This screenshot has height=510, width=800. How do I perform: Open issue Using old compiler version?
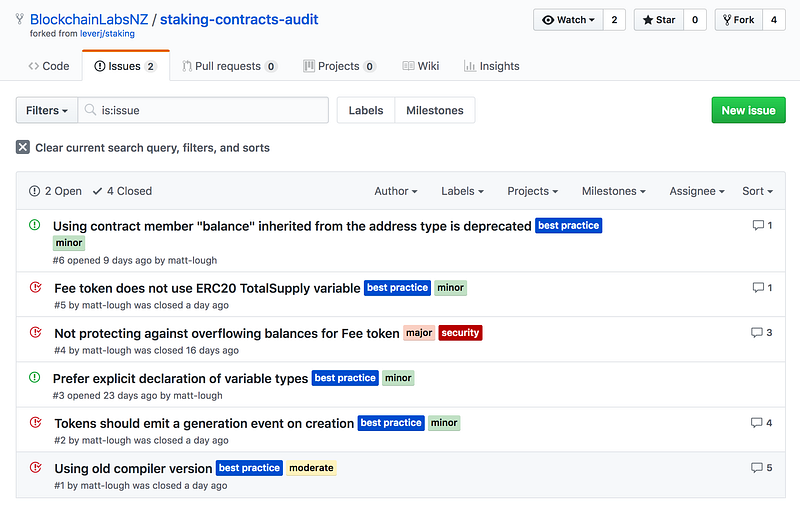pyautogui.click(x=133, y=468)
